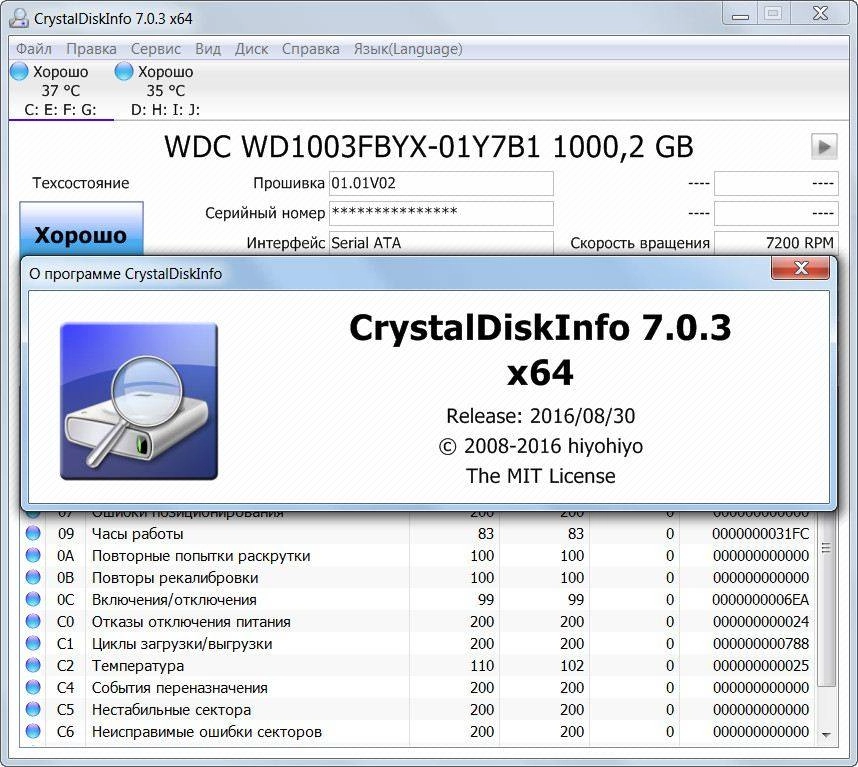Click the status orb for Неисправимые ошибки секторов
858x767 pixels.
click(33, 731)
